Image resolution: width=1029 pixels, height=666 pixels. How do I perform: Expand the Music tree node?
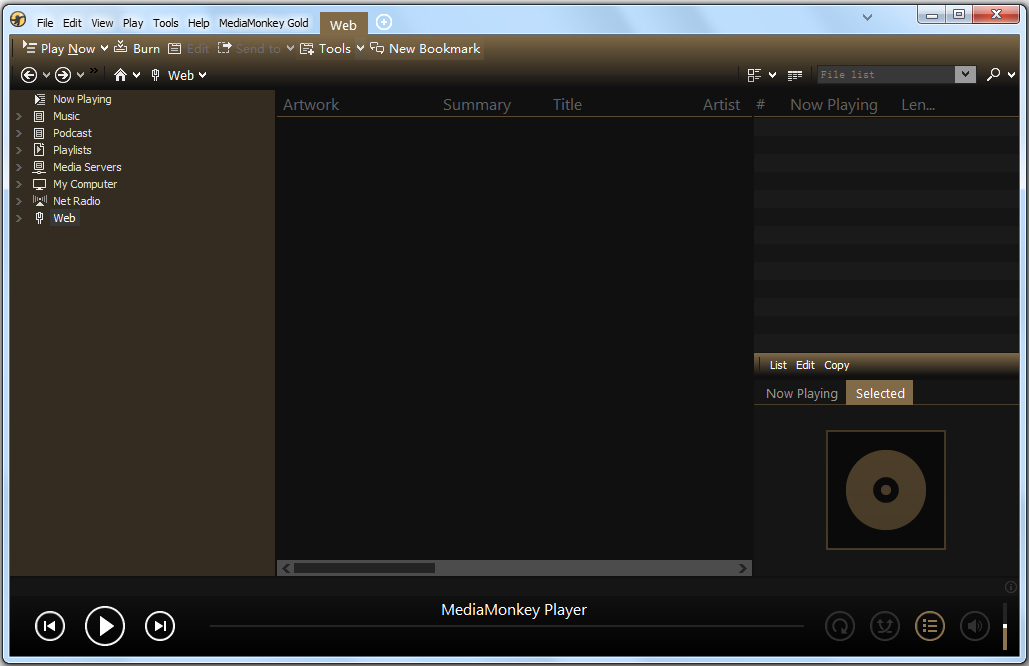(19, 116)
